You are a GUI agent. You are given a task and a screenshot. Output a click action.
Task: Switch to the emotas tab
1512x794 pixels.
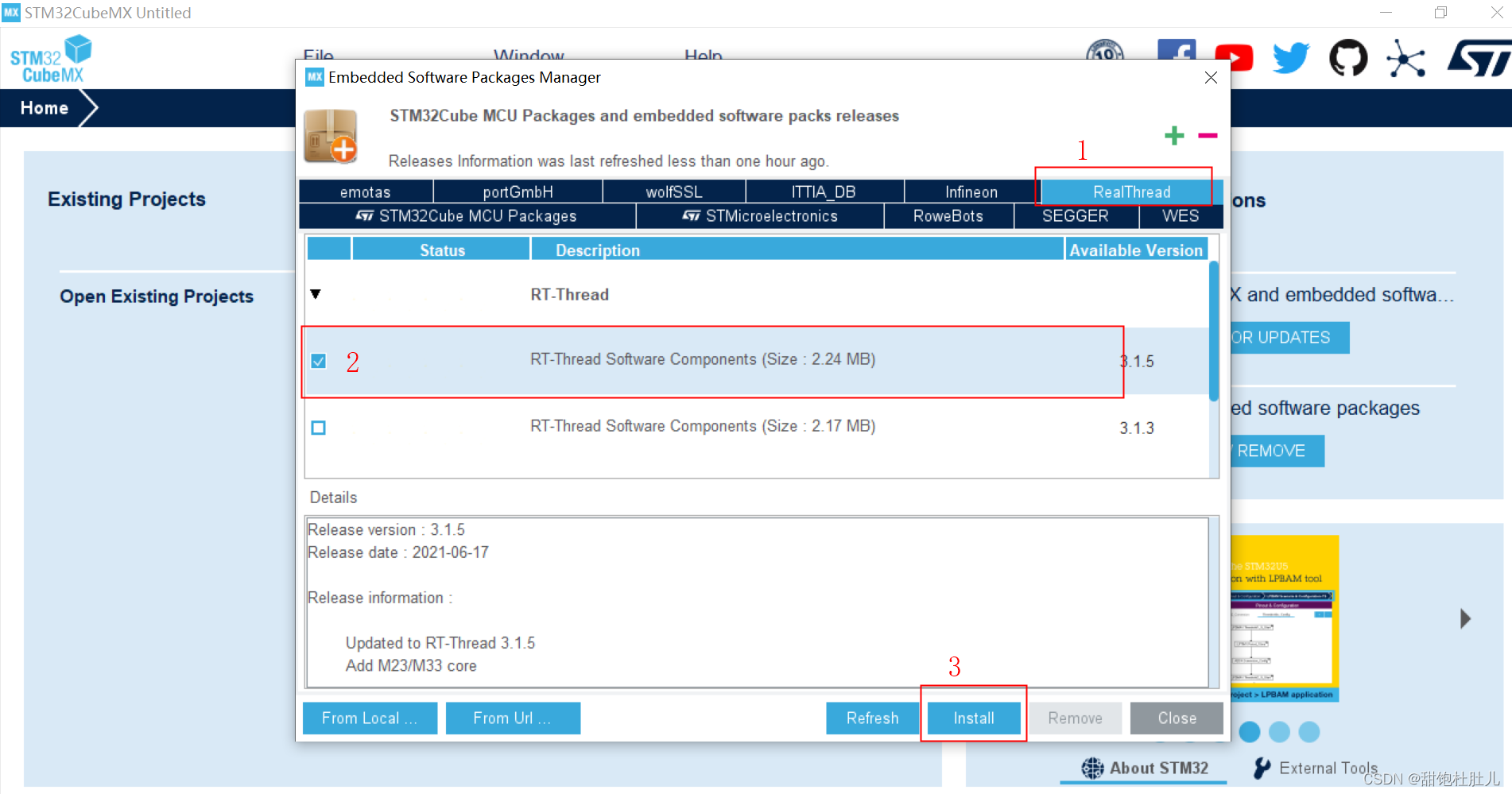click(x=366, y=192)
